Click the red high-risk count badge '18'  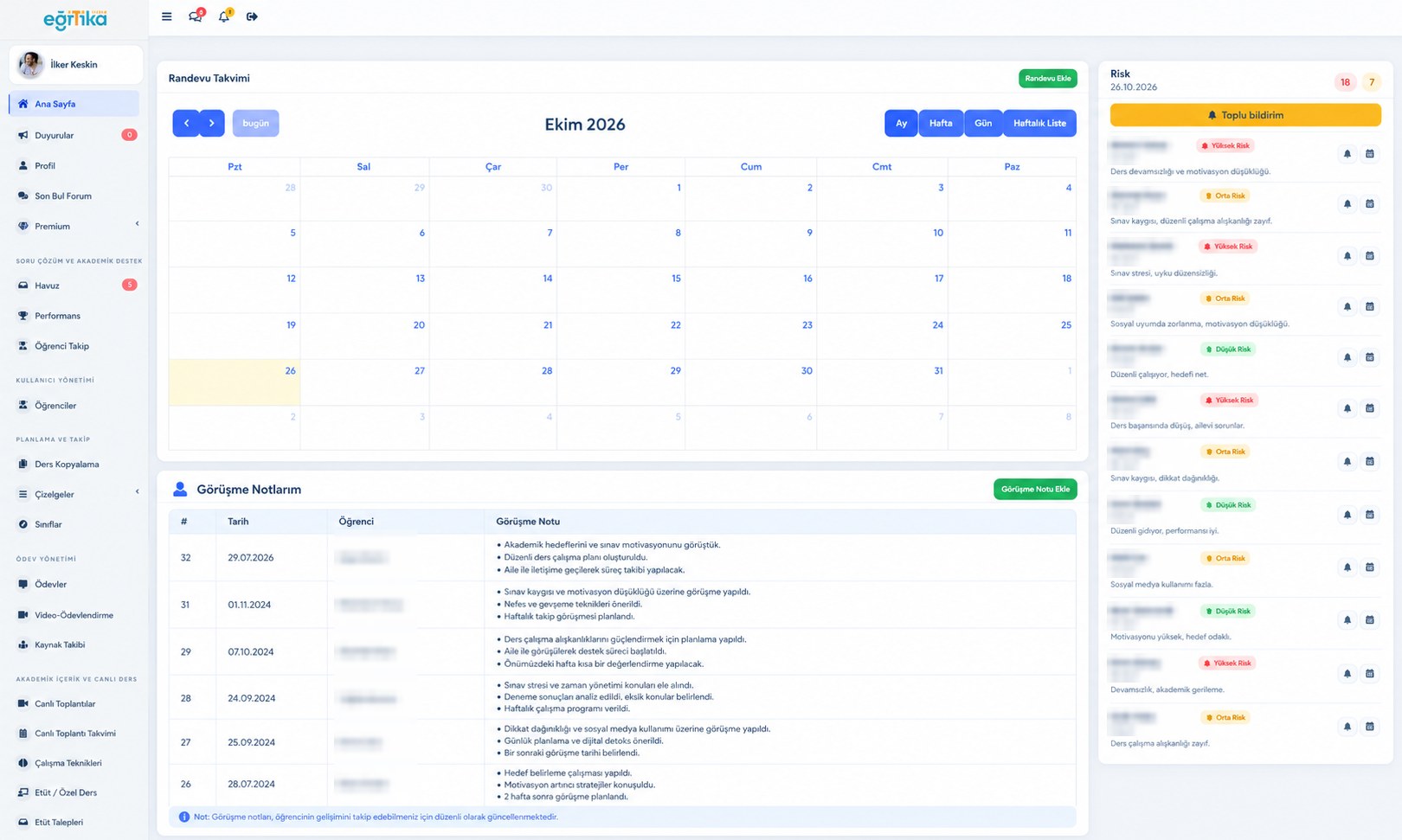(x=1345, y=82)
